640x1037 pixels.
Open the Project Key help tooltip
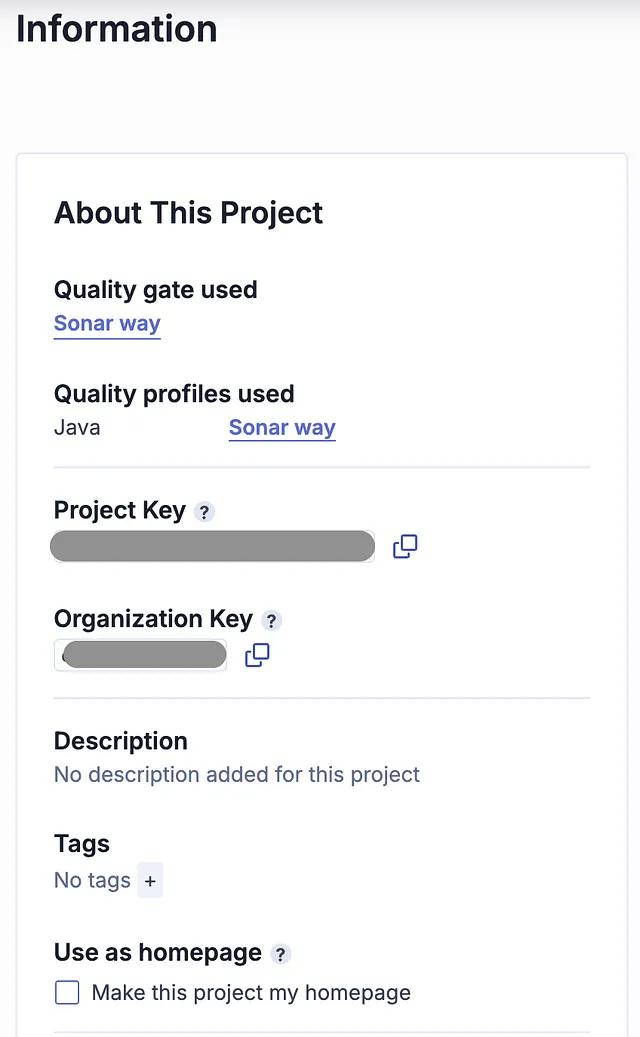[204, 511]
